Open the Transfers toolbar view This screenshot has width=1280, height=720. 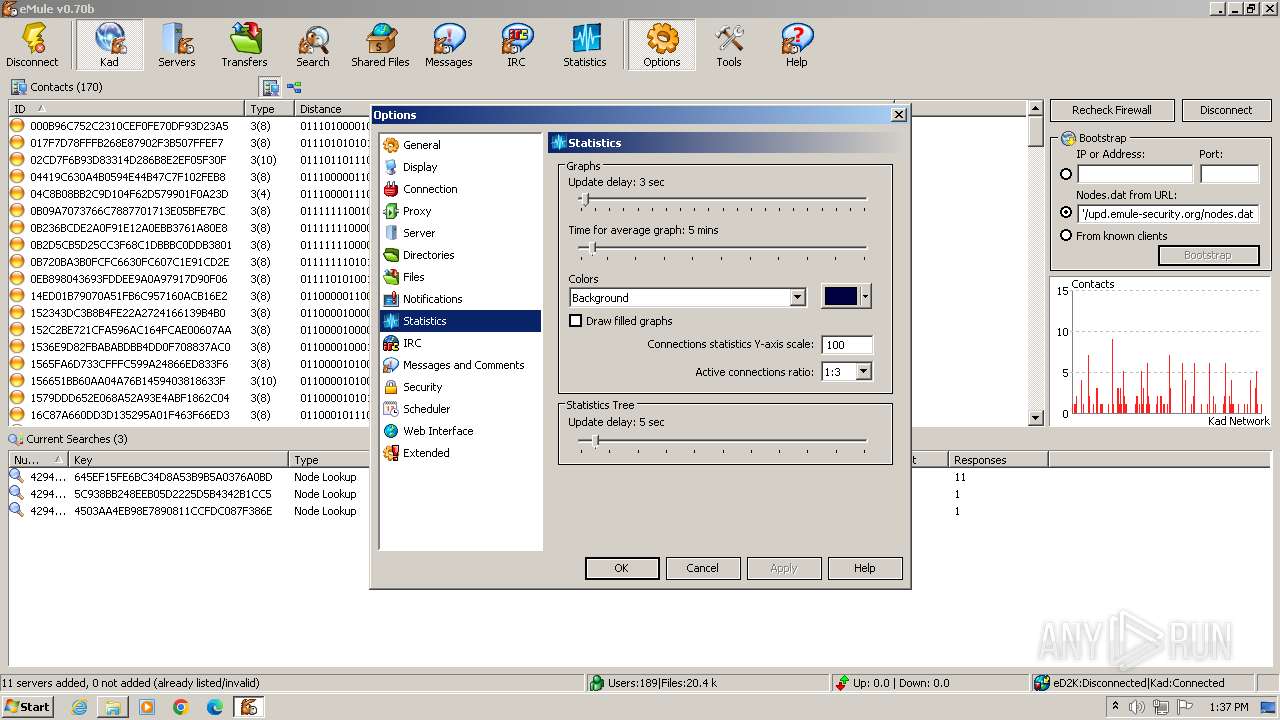pos(244,45)
